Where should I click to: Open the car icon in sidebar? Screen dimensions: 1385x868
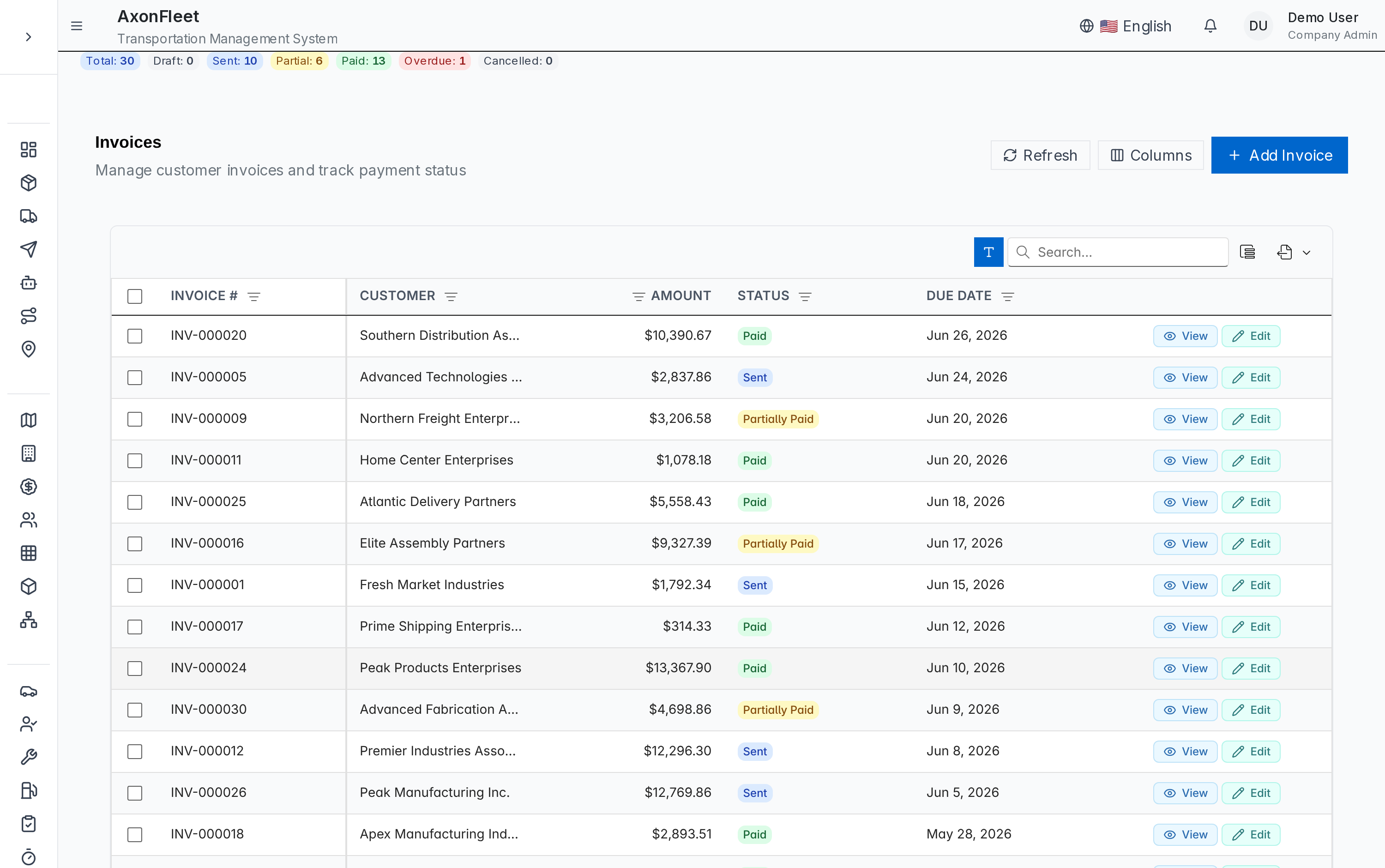tap(29, 691)
